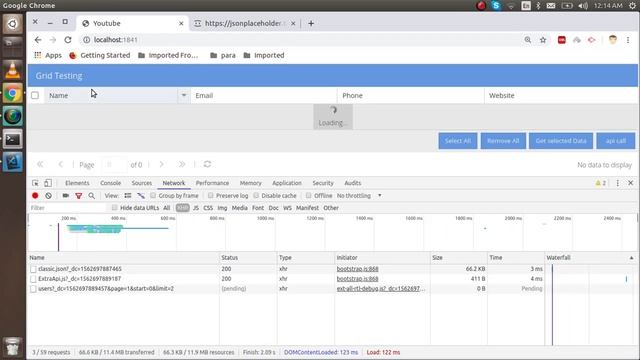Show All network request types
Viewport: 640px width, 360px height.
click(167, 208)
